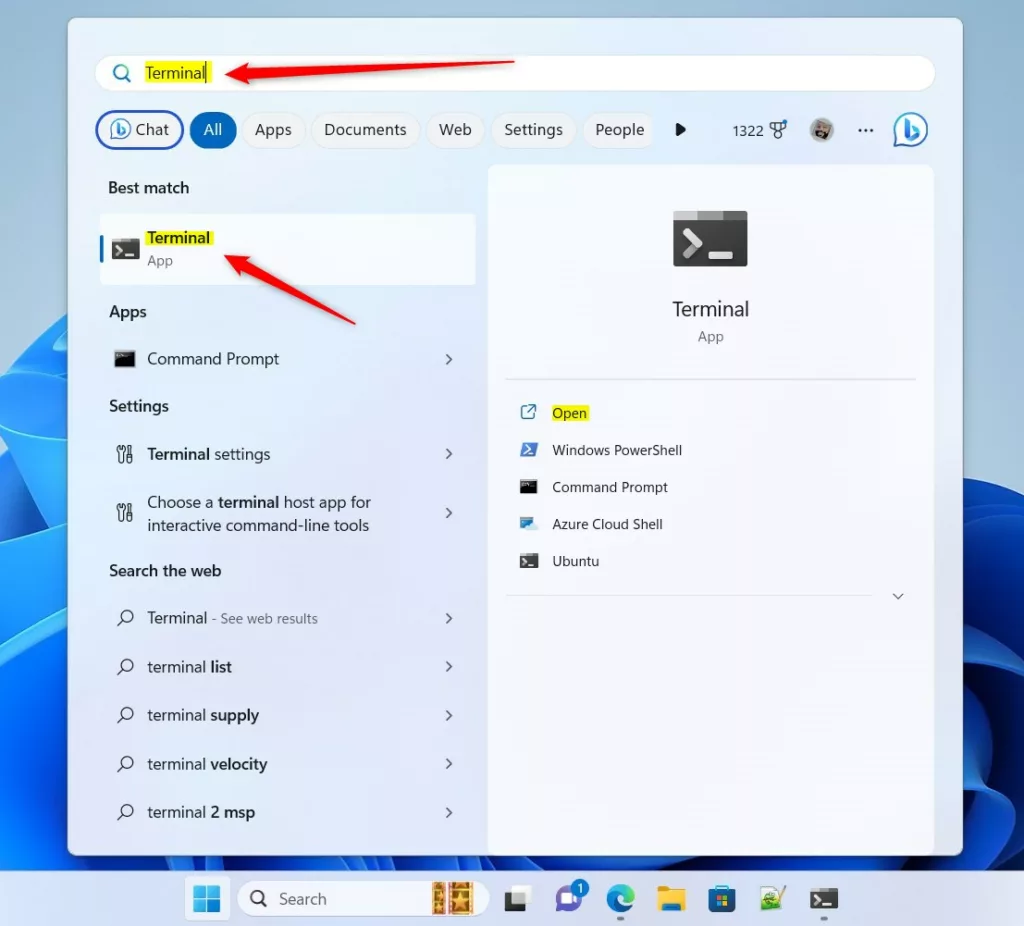The image size is (1024, 926).
Task: Open Task View from the taskbar
Action: pyautogui.click(x=518, y=899)
